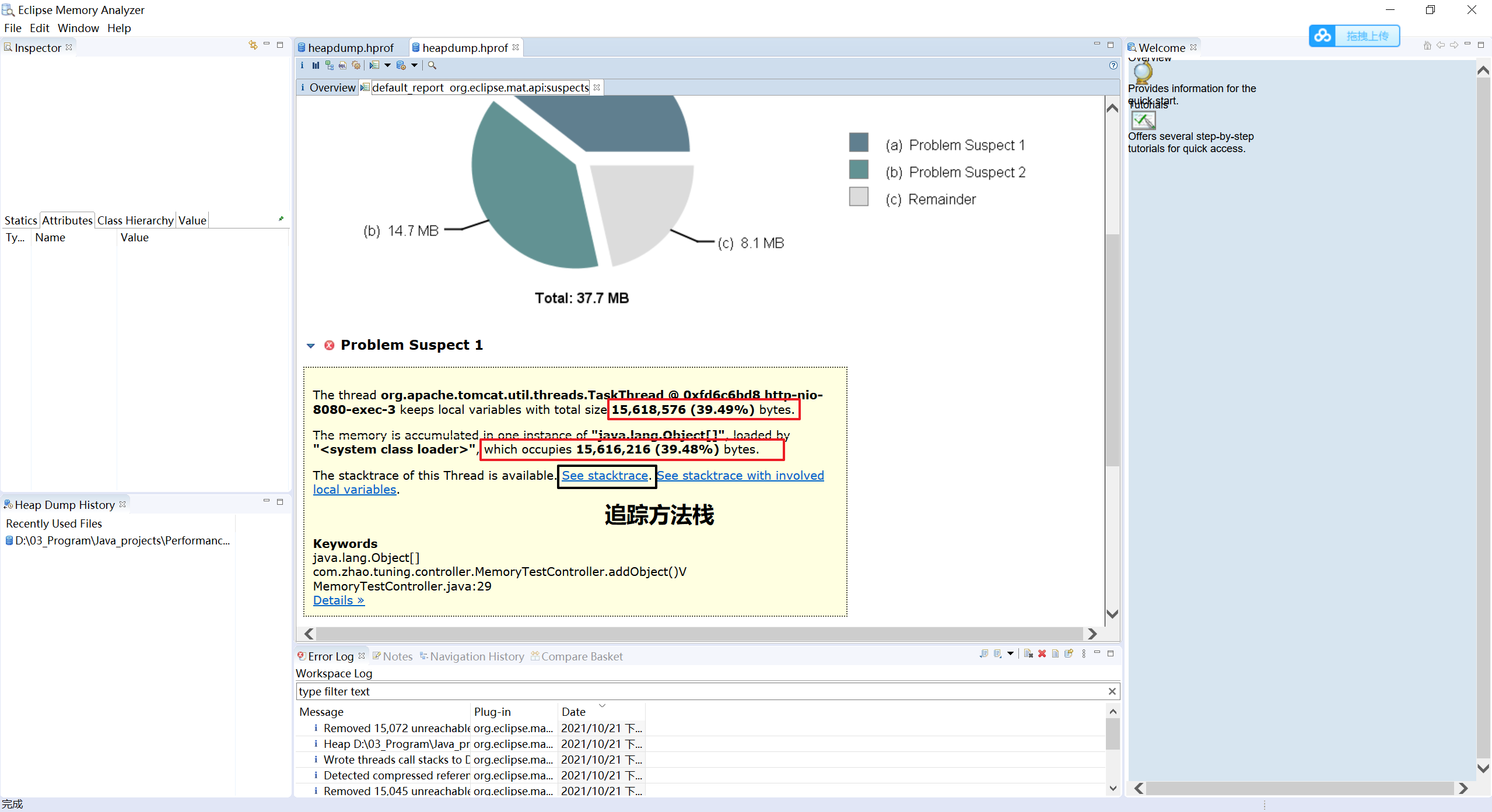Open the heap dump Overview info icon
This screenshot has width=1492, height=812.
[302, 65]
